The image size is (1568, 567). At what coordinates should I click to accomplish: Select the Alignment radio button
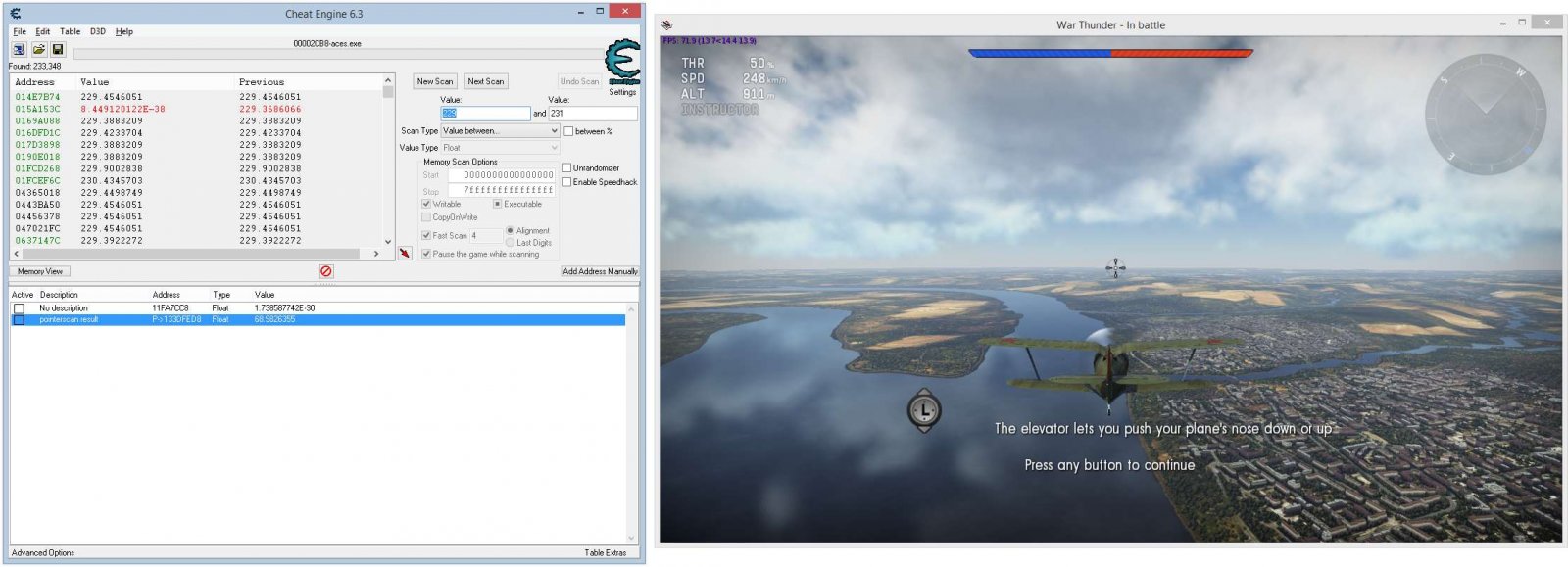click(x=510, y=230)
